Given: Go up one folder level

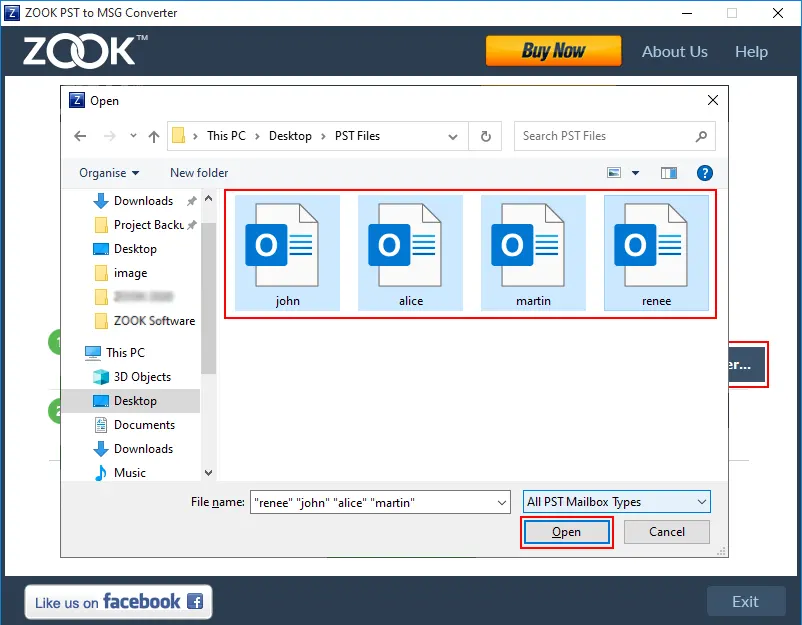Looking at the screenshot, I should click(154, 136).
